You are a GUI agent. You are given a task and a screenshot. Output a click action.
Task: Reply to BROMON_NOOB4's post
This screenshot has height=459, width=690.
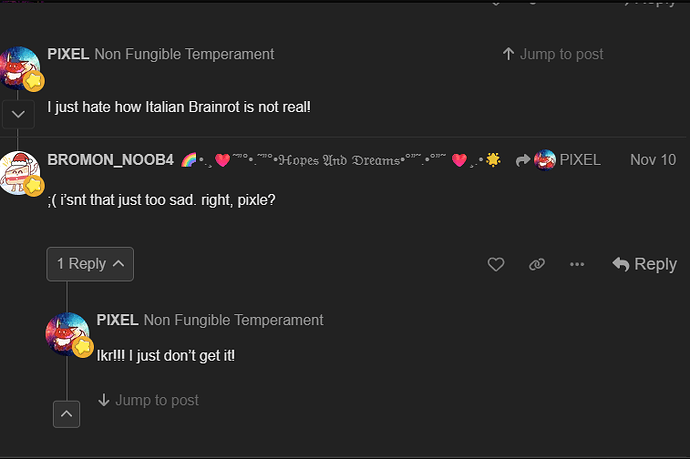click(645, 264)
